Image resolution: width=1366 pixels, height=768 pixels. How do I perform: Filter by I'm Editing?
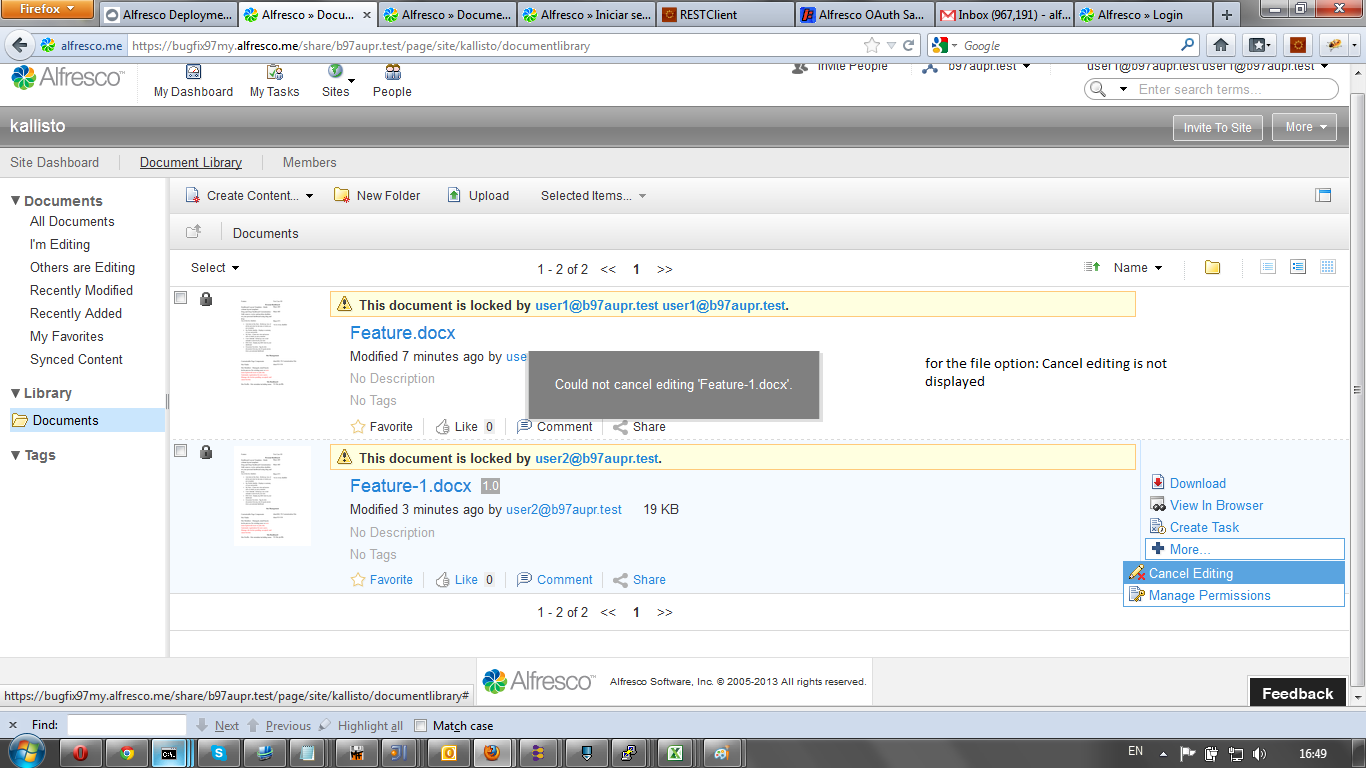pos(60,244)
